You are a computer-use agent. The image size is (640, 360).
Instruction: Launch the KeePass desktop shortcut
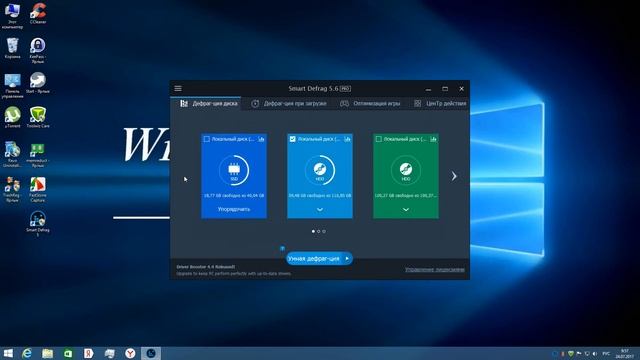click(38, 51)
